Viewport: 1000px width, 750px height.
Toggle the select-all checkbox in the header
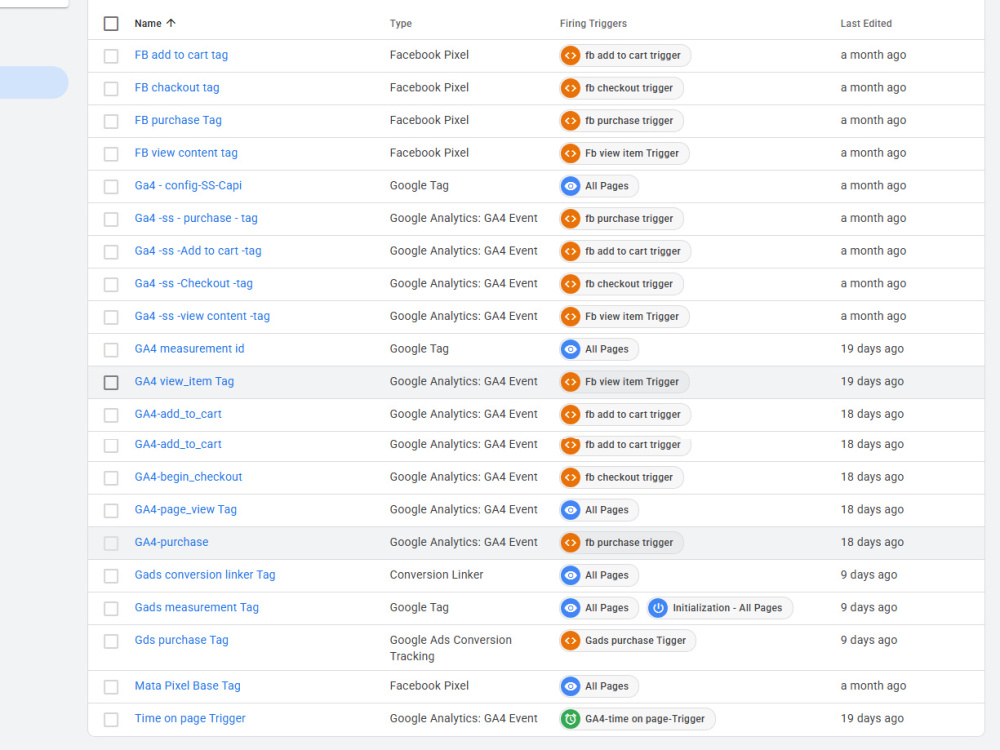coord(111,24)
